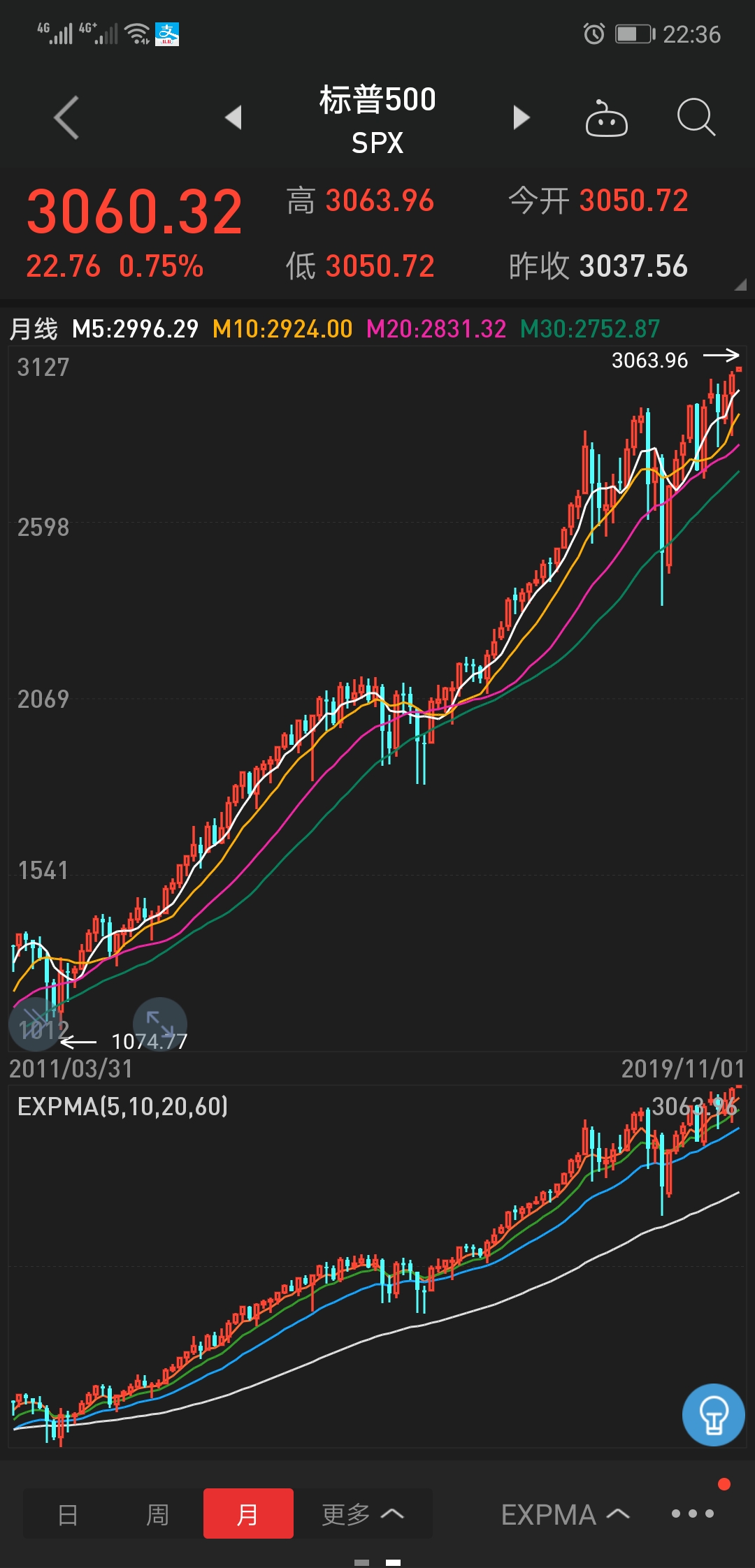Tap the M5 moving average label
The height and width of the screenshot is (1568, 755).
(135, 328)
